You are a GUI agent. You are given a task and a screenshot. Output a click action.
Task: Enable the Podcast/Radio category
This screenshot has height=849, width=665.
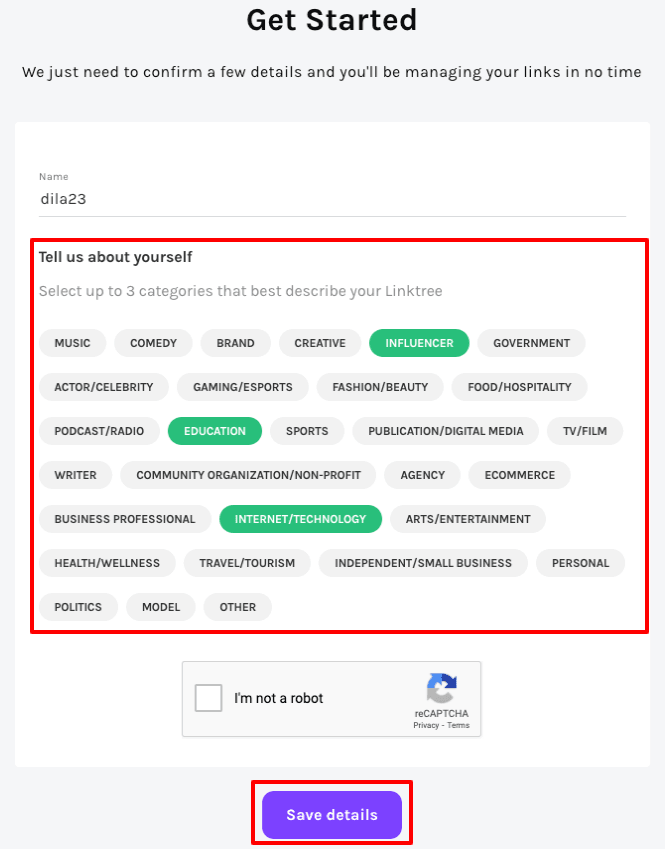99,431
